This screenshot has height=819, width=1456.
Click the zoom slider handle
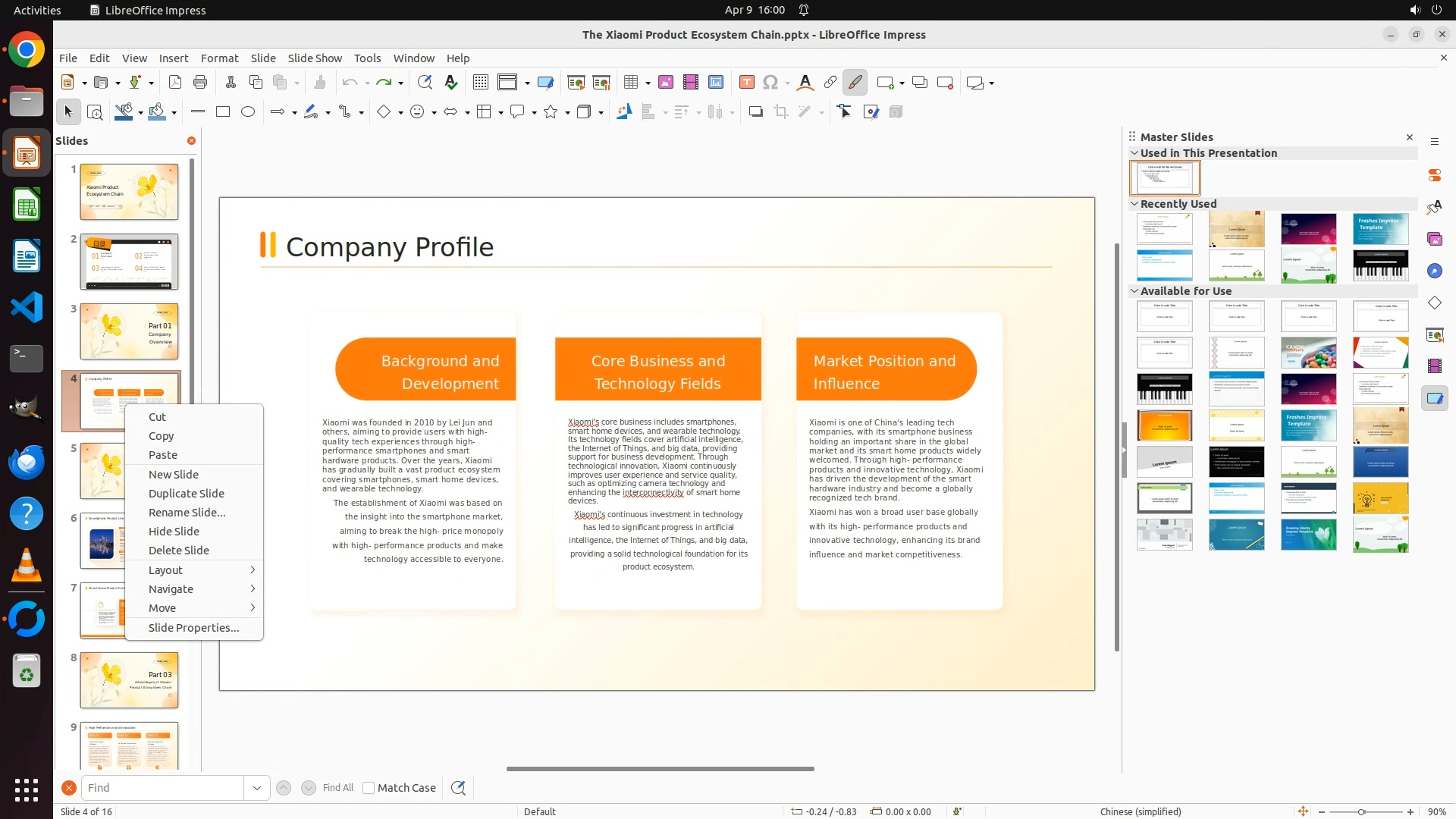1361,811
